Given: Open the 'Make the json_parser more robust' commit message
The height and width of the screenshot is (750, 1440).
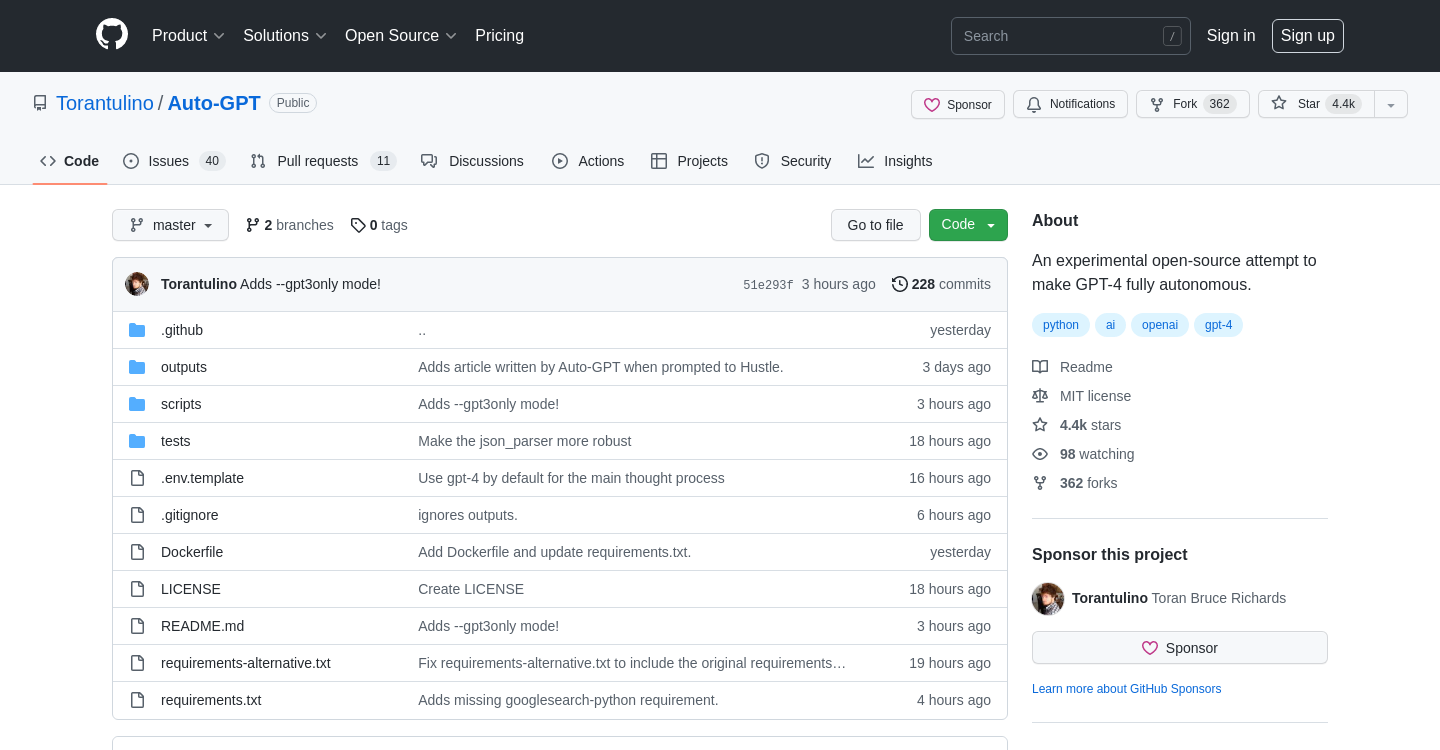Looking at the screenshot, I should coord(525,441).
